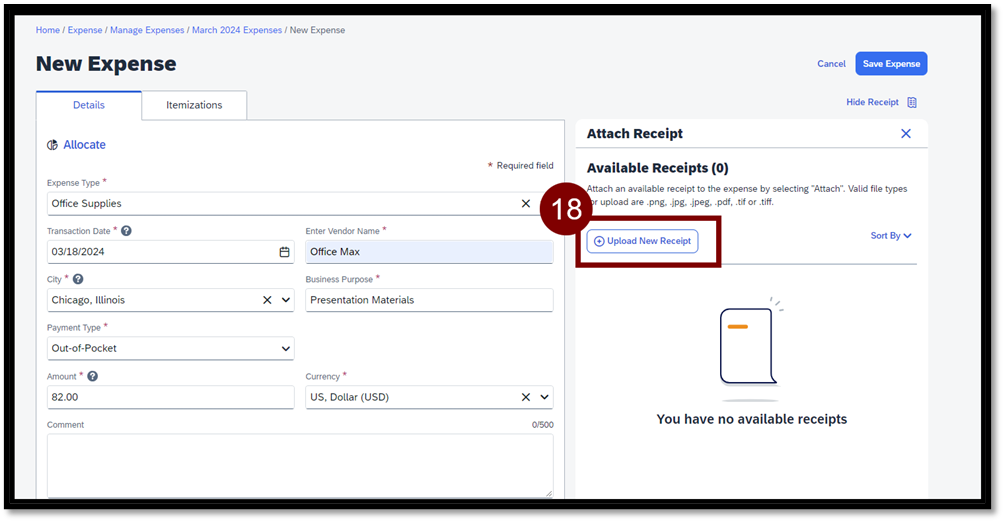The height and width of the screenshot is (522, 1004).
Task: Open the Sort By menu
Action: pyautogui.click(x=891, y=236)
